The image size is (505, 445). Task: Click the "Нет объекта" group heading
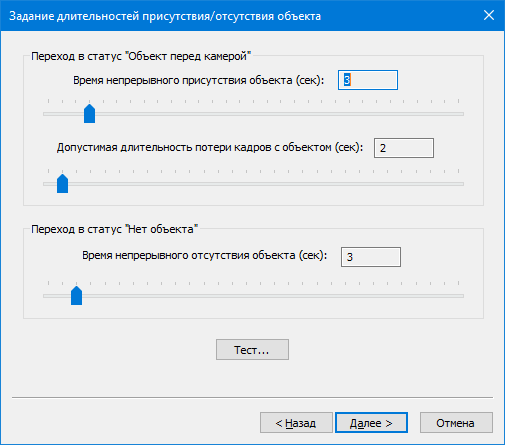pos(114,229)
